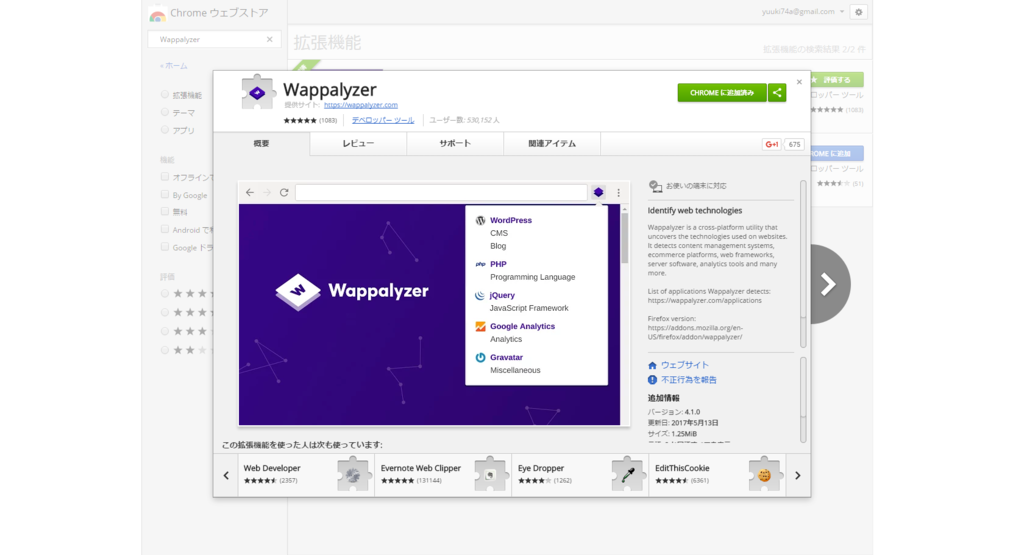Viewport: 1024px width, 555px height.
Task: Switch to the レビュー tab
Action: [x=359, y=144]
